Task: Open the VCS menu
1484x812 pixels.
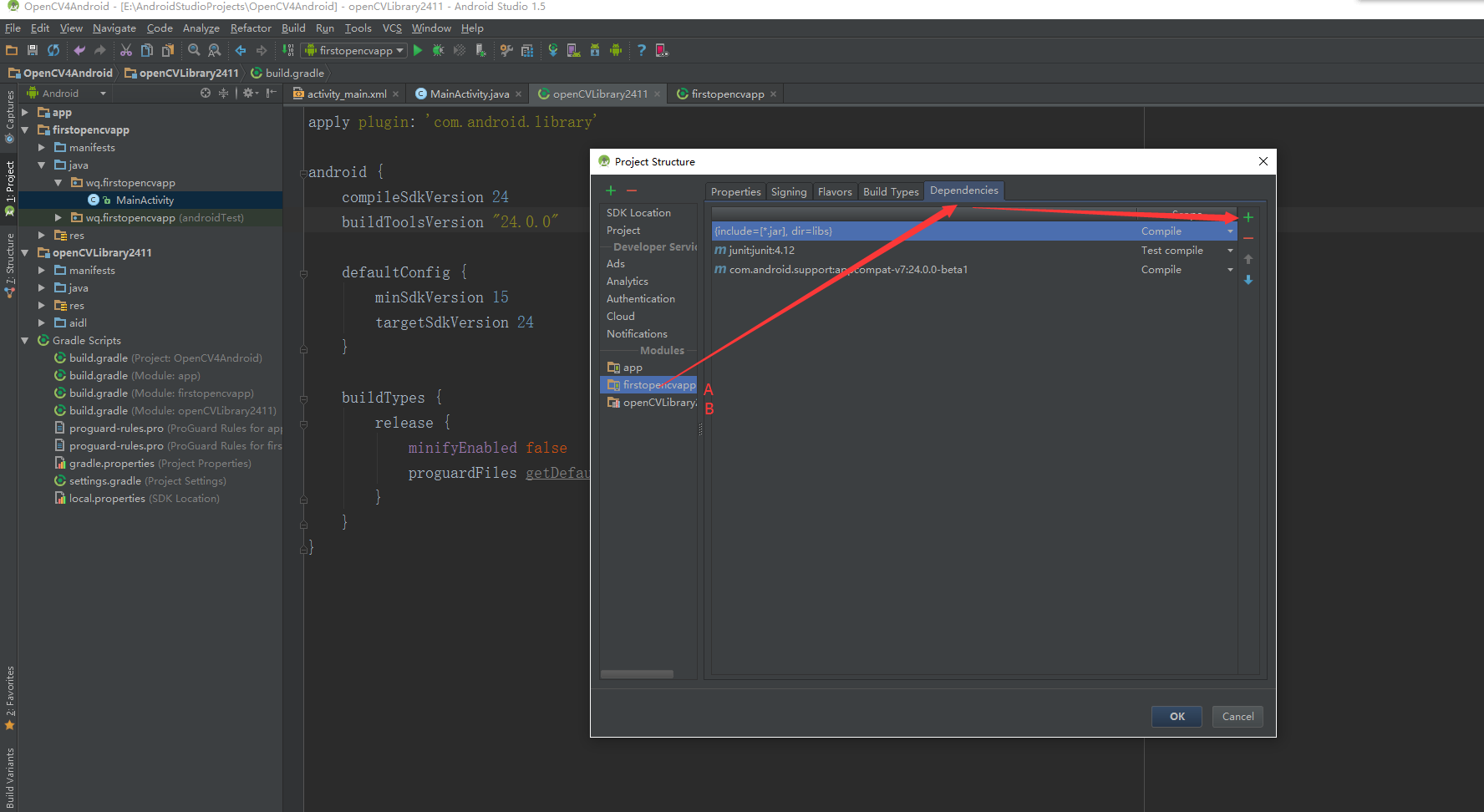Action: coord(392,28)
